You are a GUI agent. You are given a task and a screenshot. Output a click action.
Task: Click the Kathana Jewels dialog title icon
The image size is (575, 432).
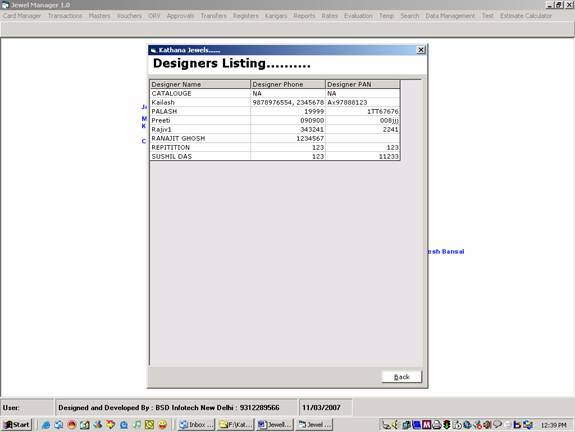tap(154, 50)
